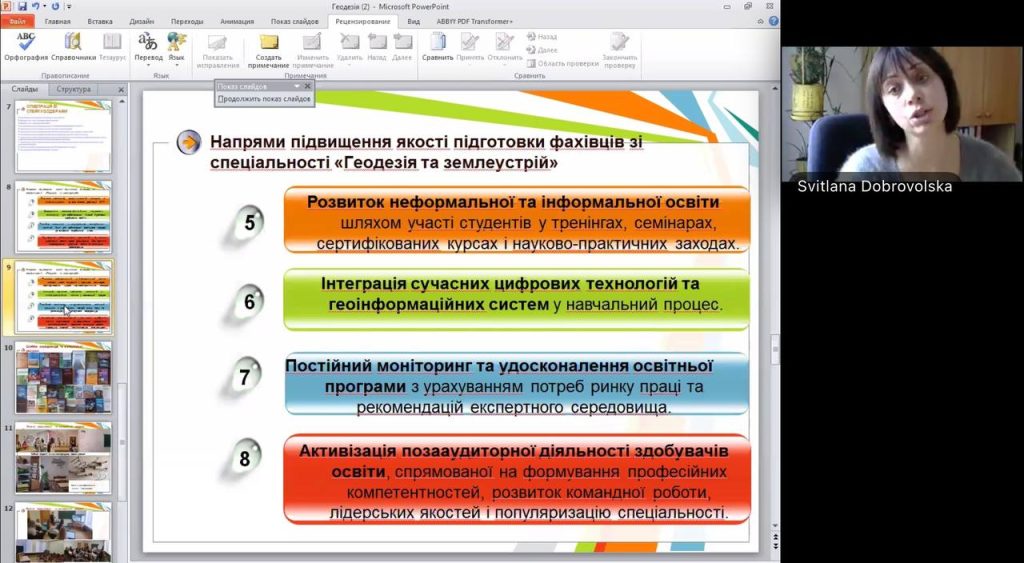This screenshot has width=1024, height=563.
Task: Open the Тезаурус thesaurus tool
Action: (x=112, y=47)
